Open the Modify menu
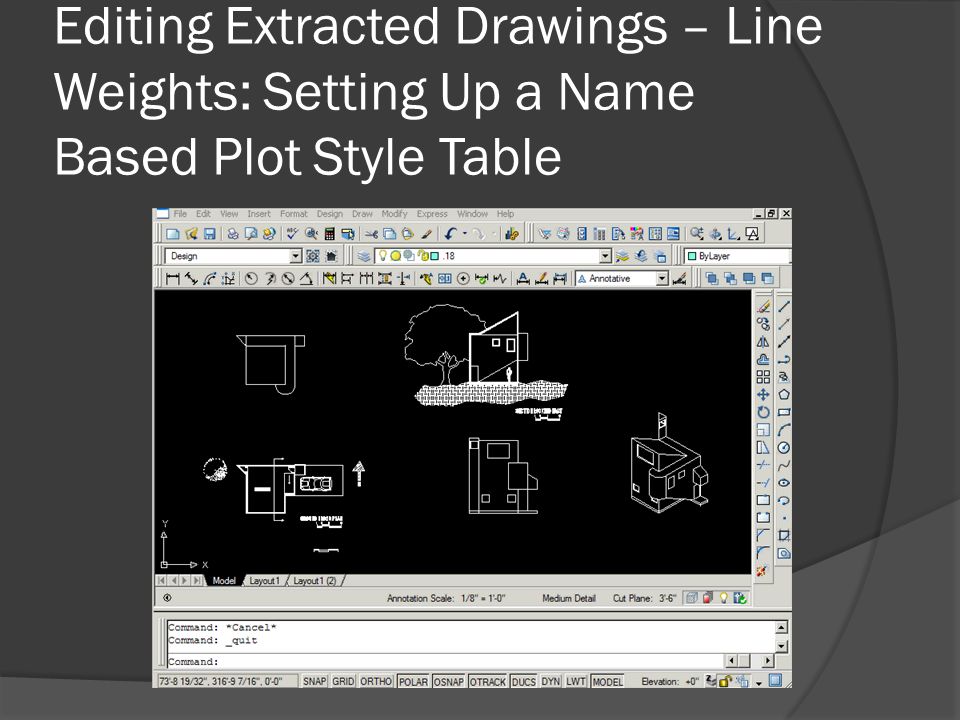This screenshot has height=720, width=960. pos(394,214)
